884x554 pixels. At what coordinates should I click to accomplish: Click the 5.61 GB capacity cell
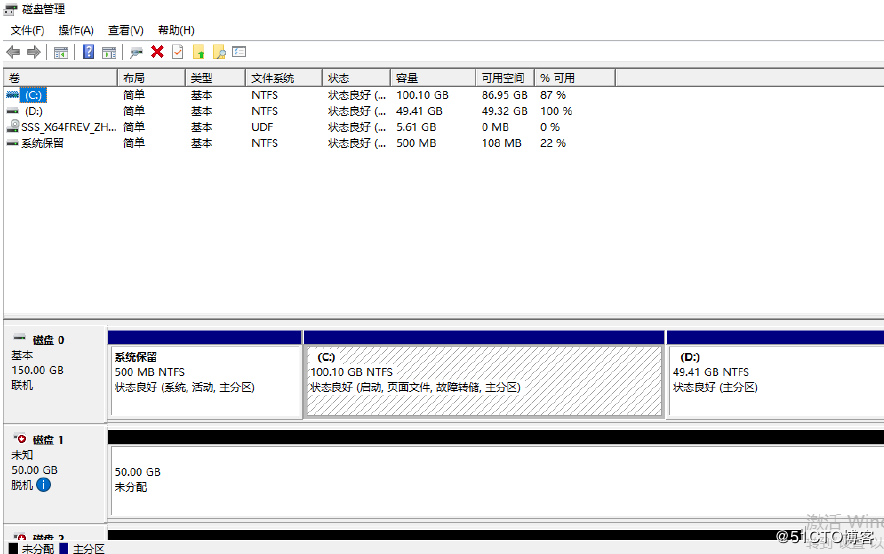(x=416, y=127)
